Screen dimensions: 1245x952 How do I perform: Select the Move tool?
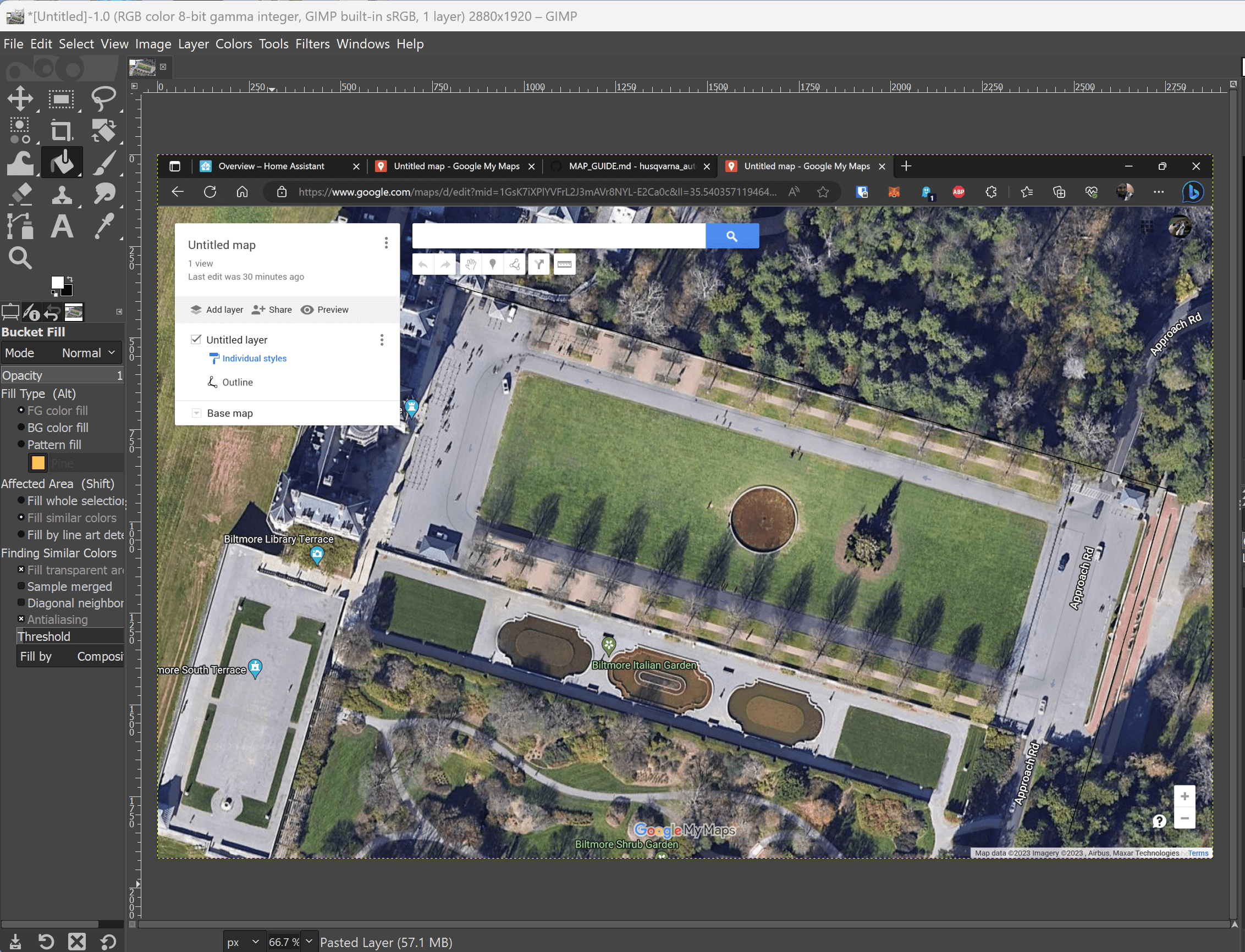pos(20,99)
